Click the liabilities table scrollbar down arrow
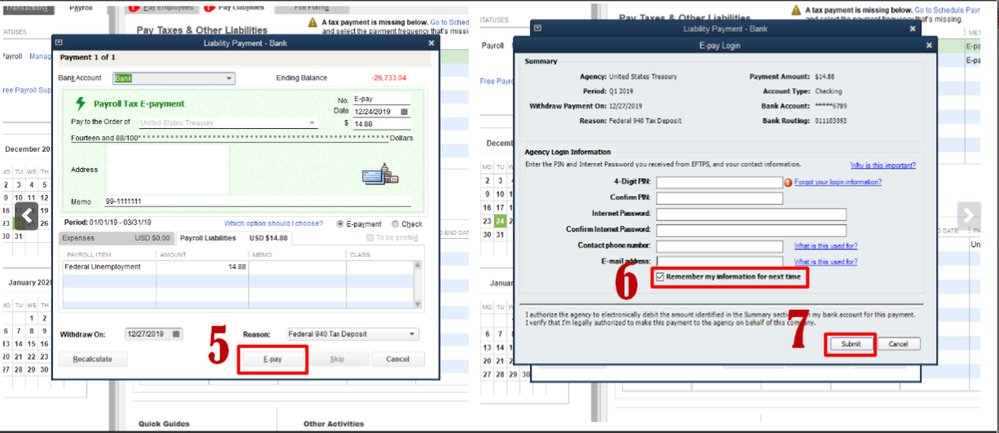 (418, 304)
